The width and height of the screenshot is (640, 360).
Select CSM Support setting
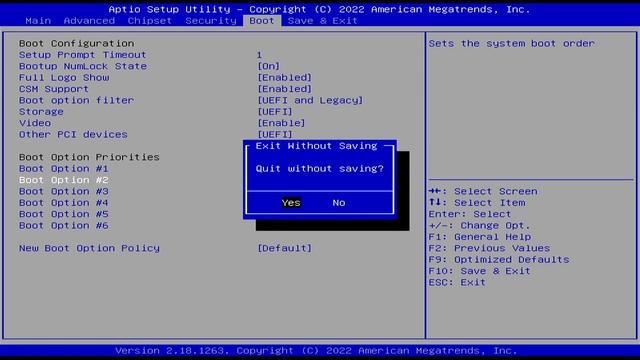point(53,89)
